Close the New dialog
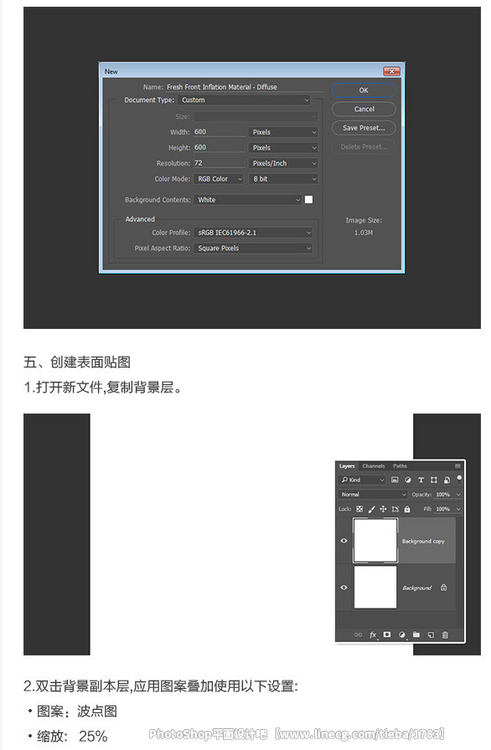491x750 pixels. [x=392, y=71]
